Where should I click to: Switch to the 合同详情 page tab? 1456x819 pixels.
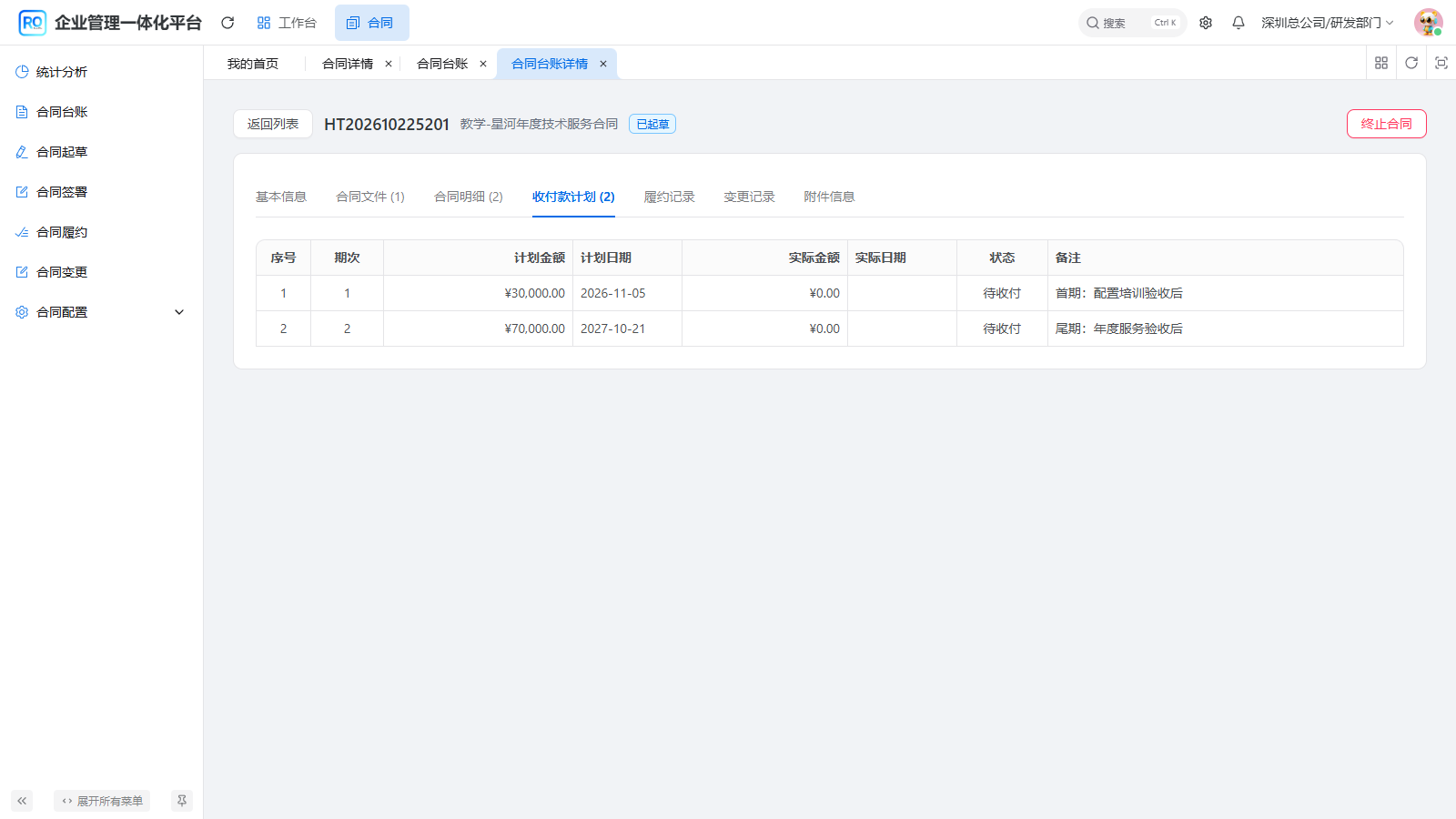[348, 64]
